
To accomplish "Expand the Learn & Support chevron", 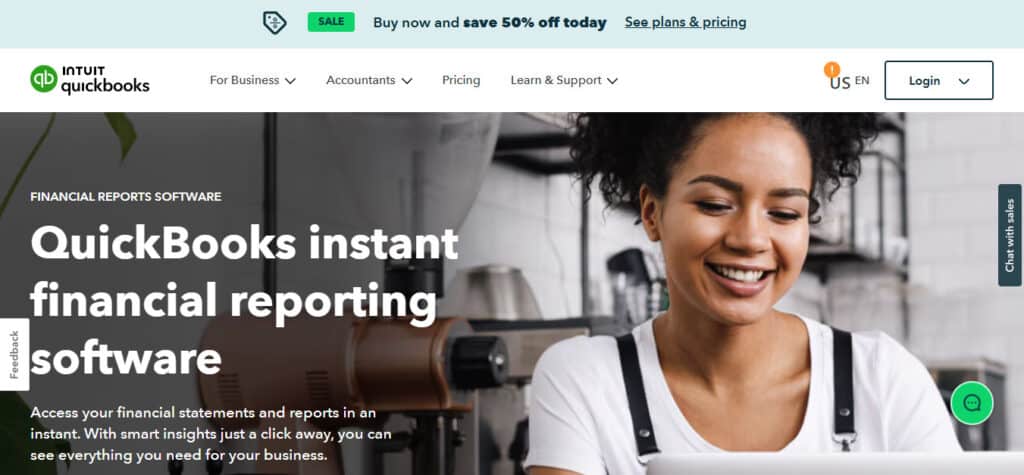I will click(x=612, y=81).
